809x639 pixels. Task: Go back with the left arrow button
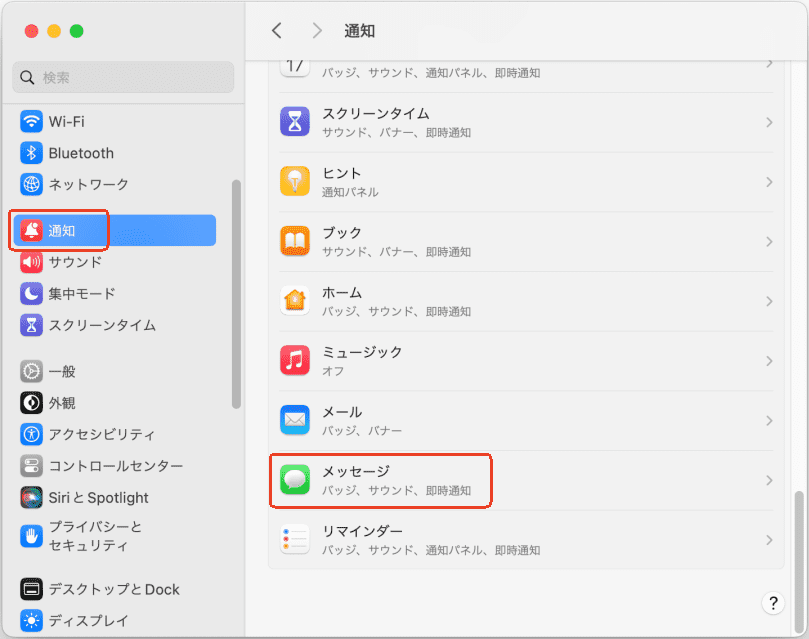pos(277,30)
